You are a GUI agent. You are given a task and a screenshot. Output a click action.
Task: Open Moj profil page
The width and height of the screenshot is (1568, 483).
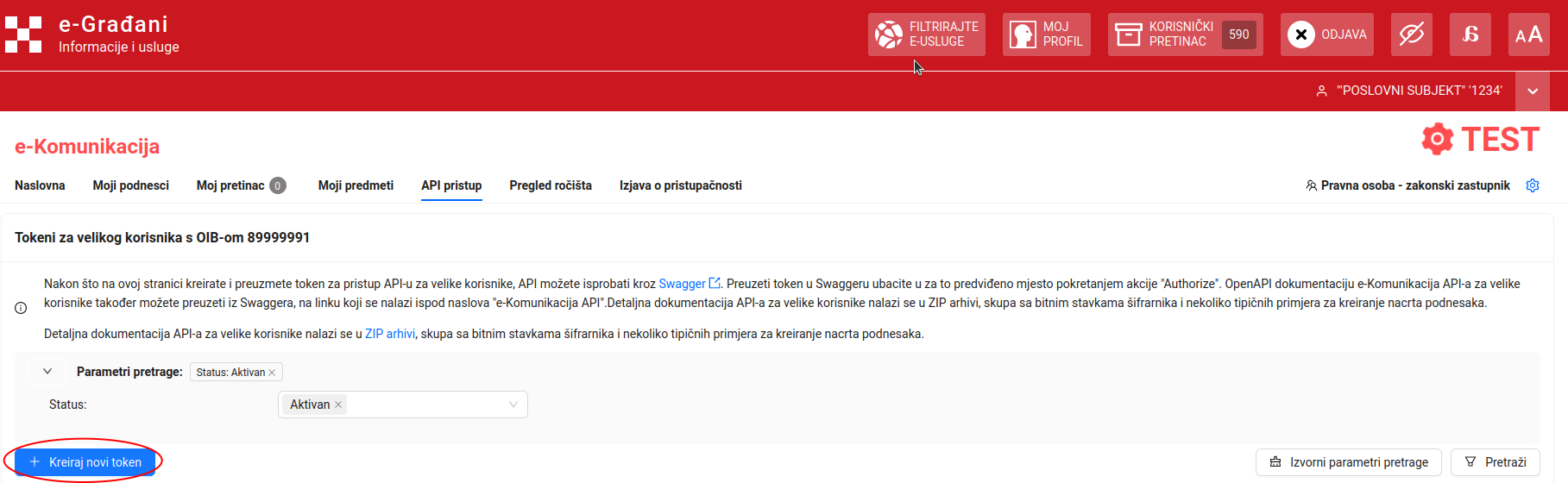tap(1046, 34)
